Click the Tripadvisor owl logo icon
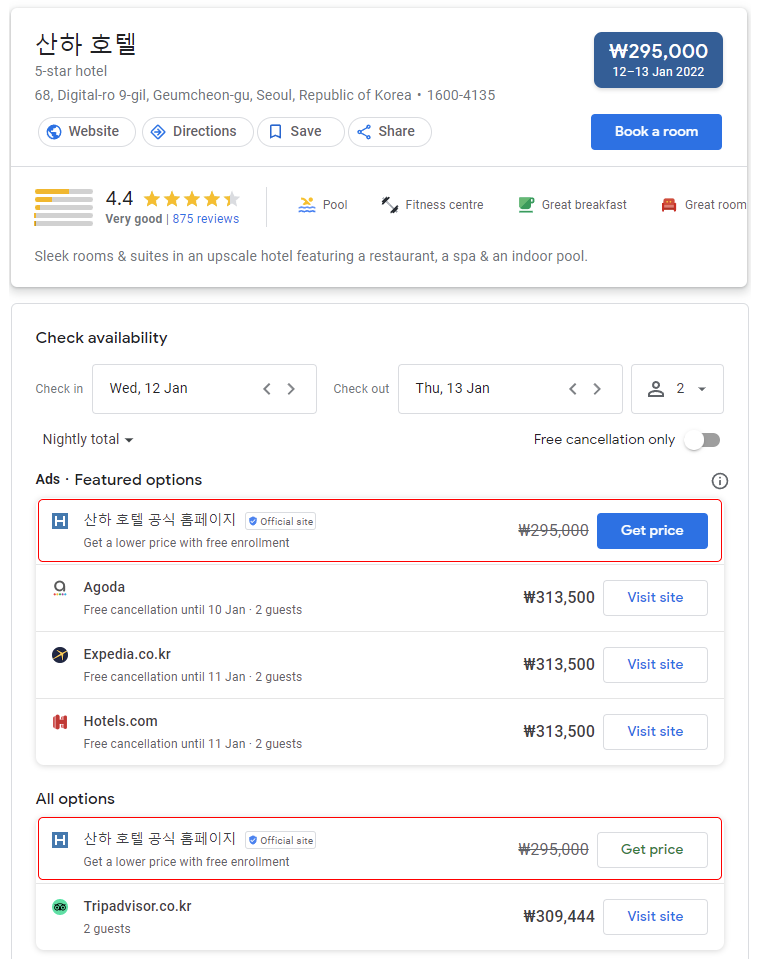 tap(60, 907)
